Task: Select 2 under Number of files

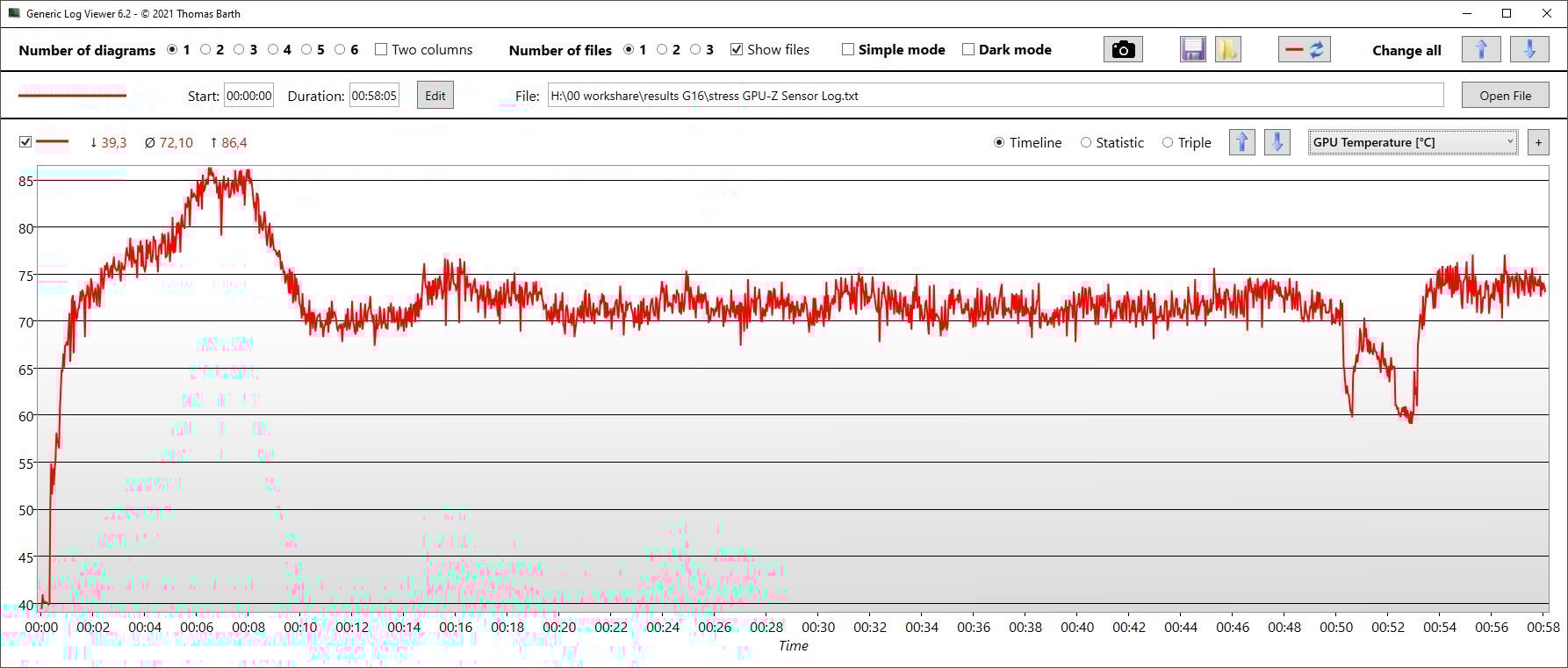Action: click(662, 50)
